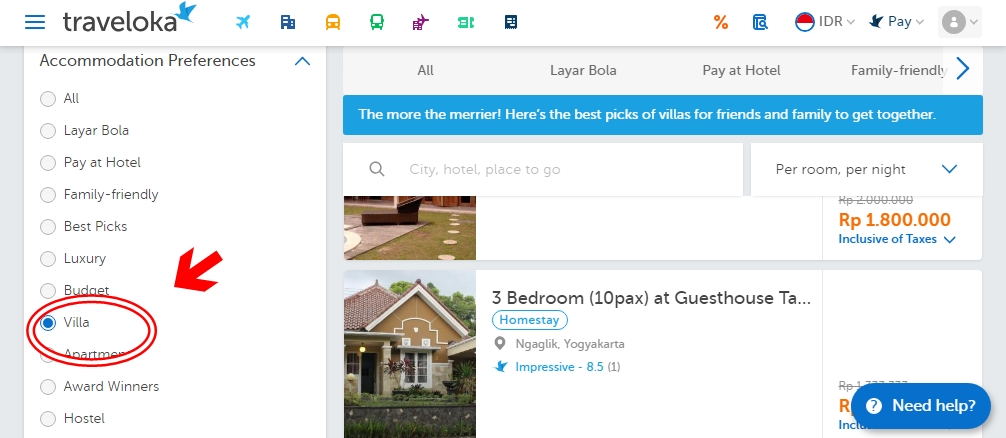
Task: Switch to the Pay at Hotel tab
Action: pos(741,70)
